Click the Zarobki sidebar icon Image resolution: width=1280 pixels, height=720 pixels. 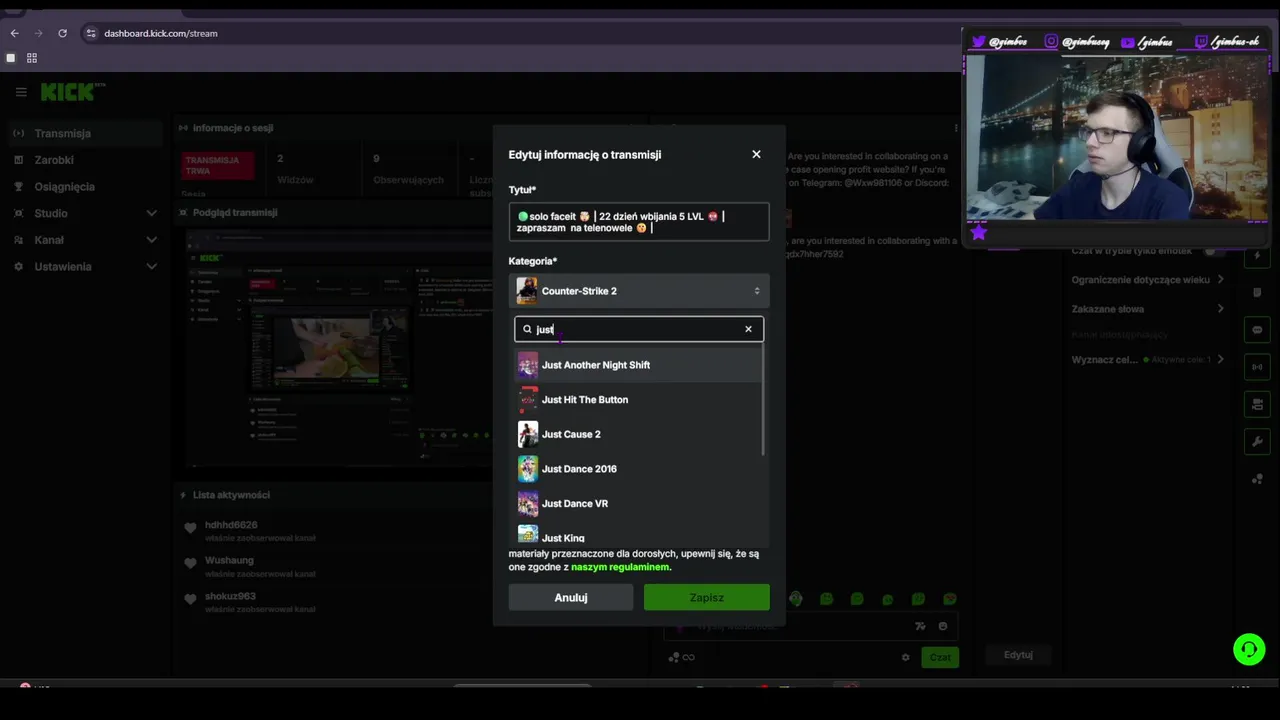[19, 160]
